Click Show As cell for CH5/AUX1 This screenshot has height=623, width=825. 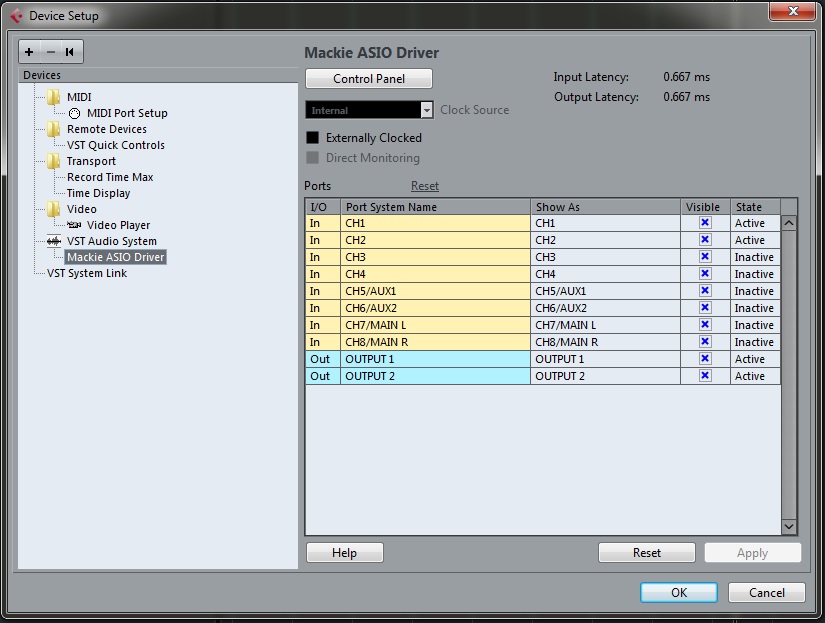click(606, 291)
